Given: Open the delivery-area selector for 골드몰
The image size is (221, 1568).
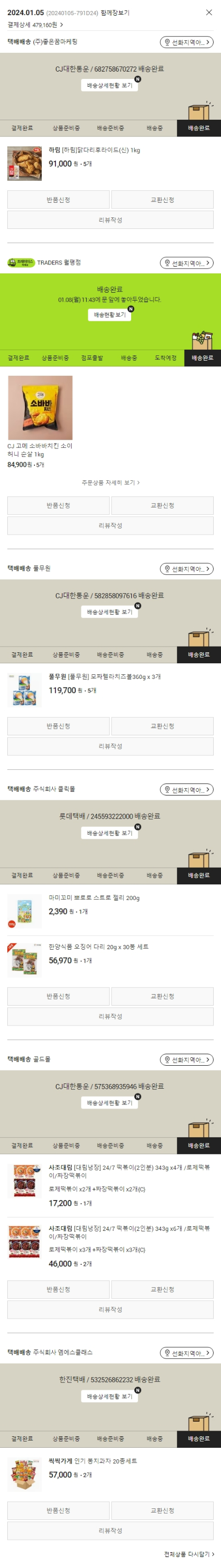Looking at the screenshot, I should [187, 1060].
